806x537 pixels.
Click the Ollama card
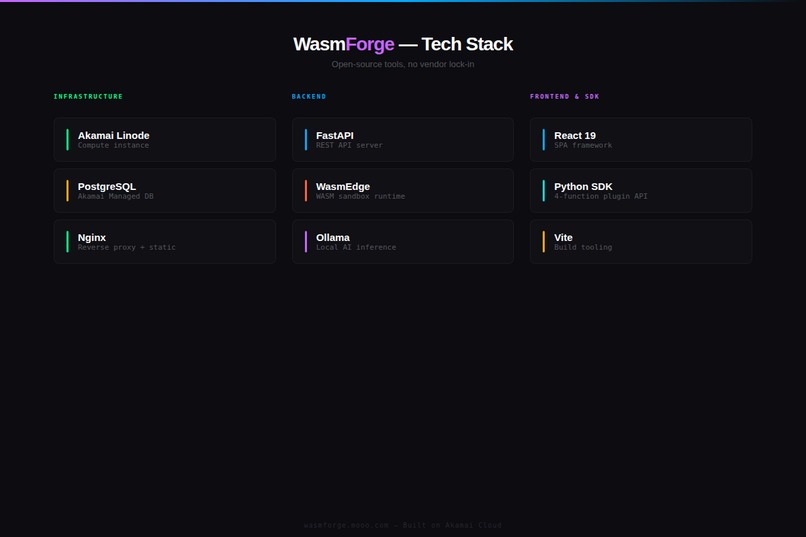(x=402, y=242)
